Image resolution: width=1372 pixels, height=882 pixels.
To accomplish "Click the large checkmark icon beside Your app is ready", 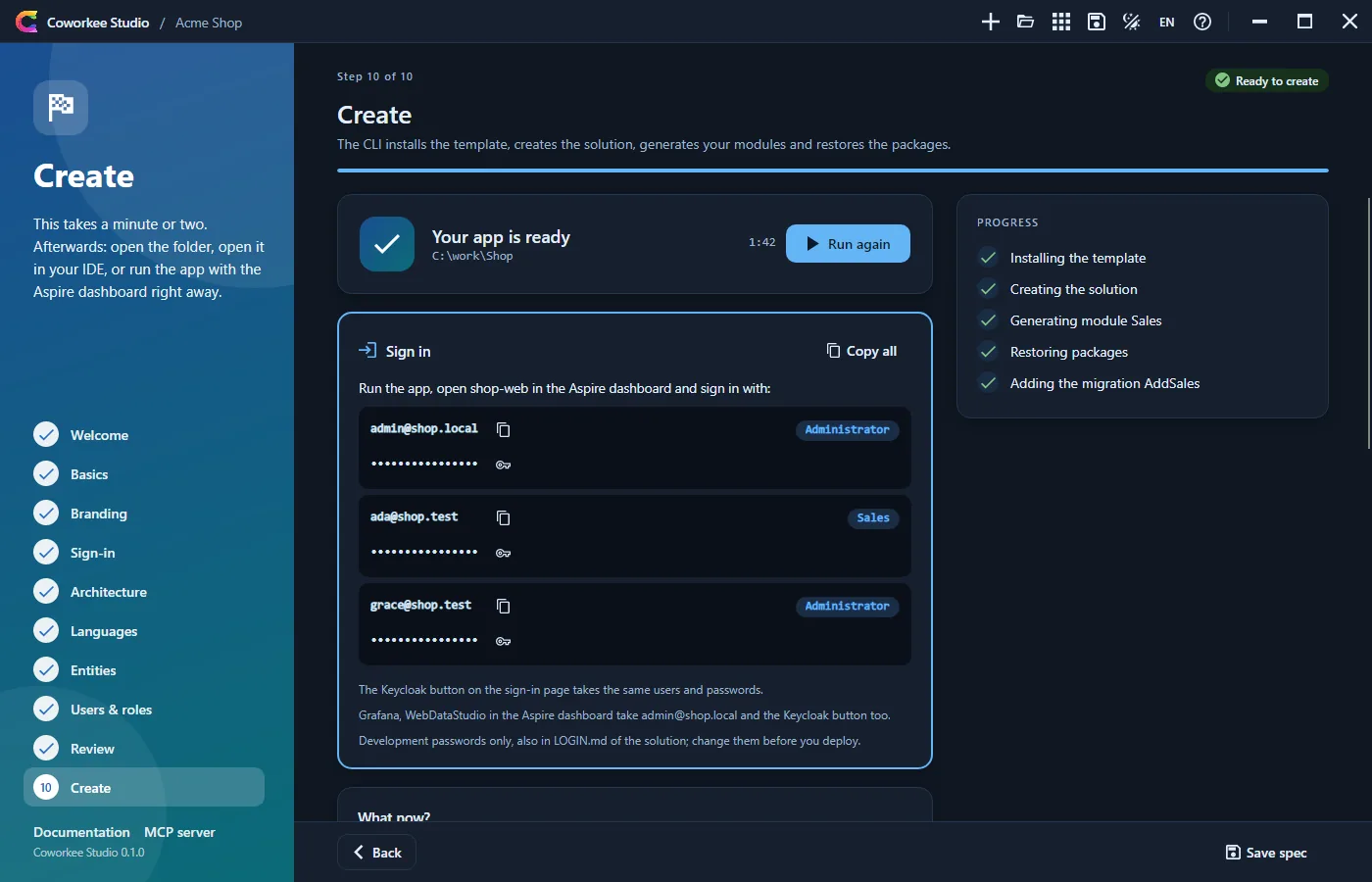I will click(387, 244).
